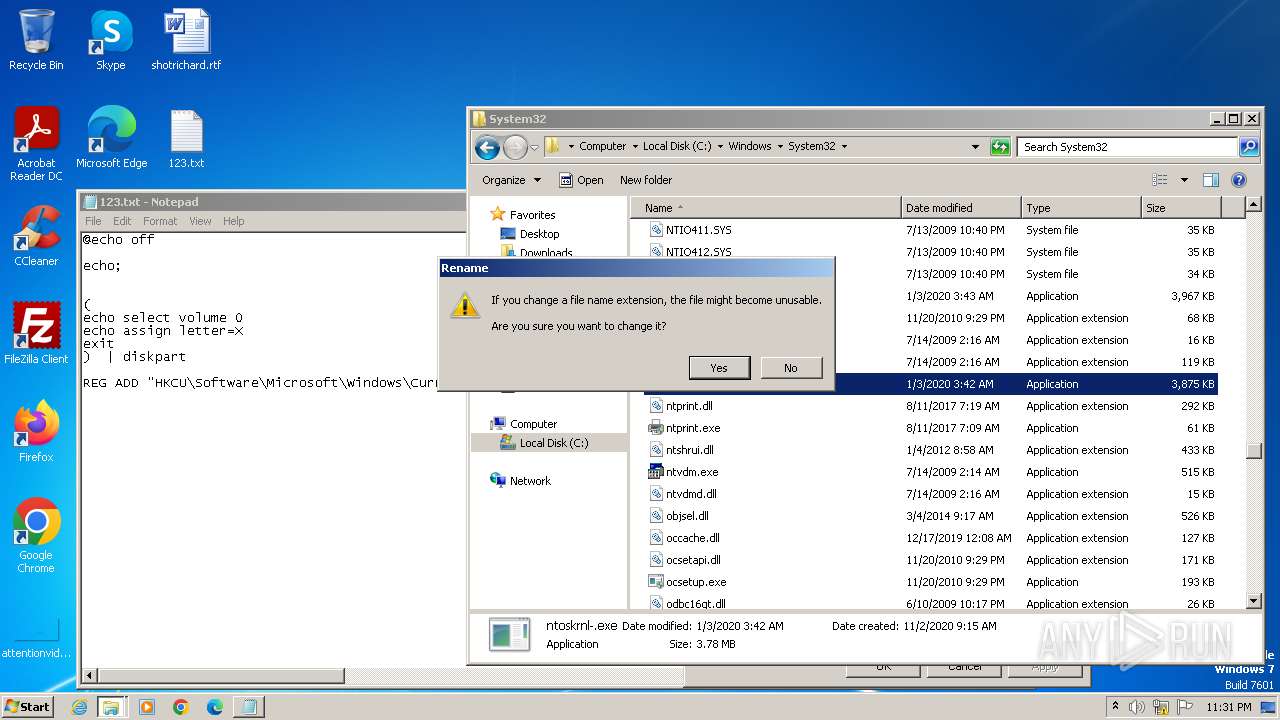Image resolution: width=1280 pixels, height=720 pixels.
Task: Open the Notepad Help menu
Action: [x=233, y=221]
